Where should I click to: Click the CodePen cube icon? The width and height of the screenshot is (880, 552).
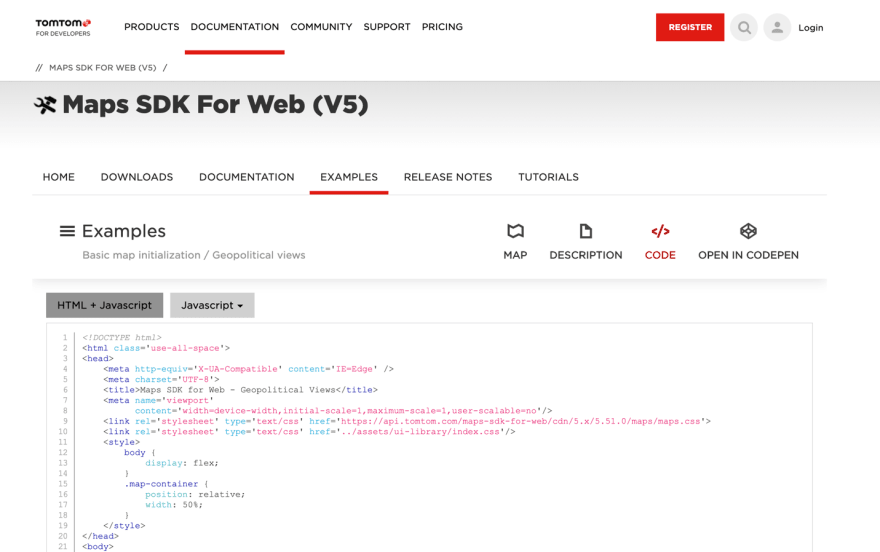click(x=748, y=231)
